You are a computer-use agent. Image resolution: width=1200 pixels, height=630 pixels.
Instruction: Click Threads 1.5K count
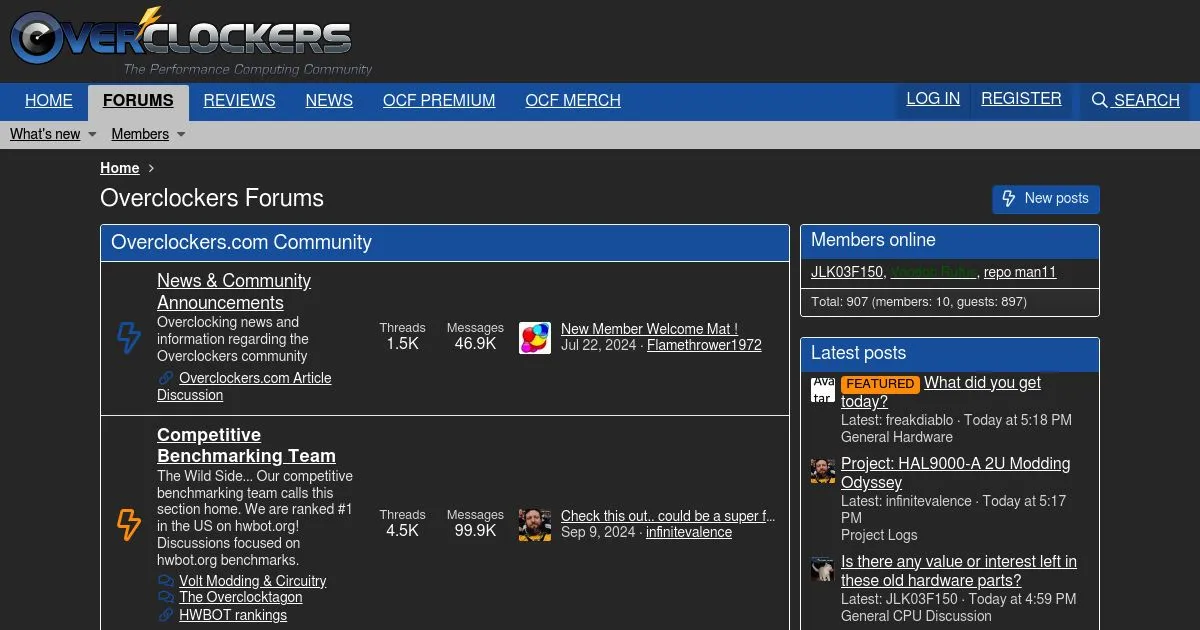click(x=402, y=336)
